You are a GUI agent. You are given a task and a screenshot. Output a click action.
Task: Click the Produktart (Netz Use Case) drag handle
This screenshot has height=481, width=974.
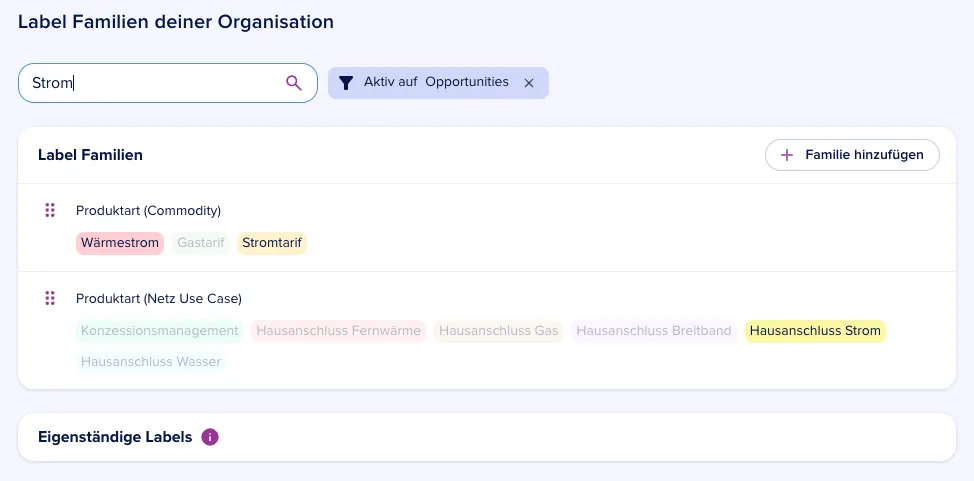[50, 298]
